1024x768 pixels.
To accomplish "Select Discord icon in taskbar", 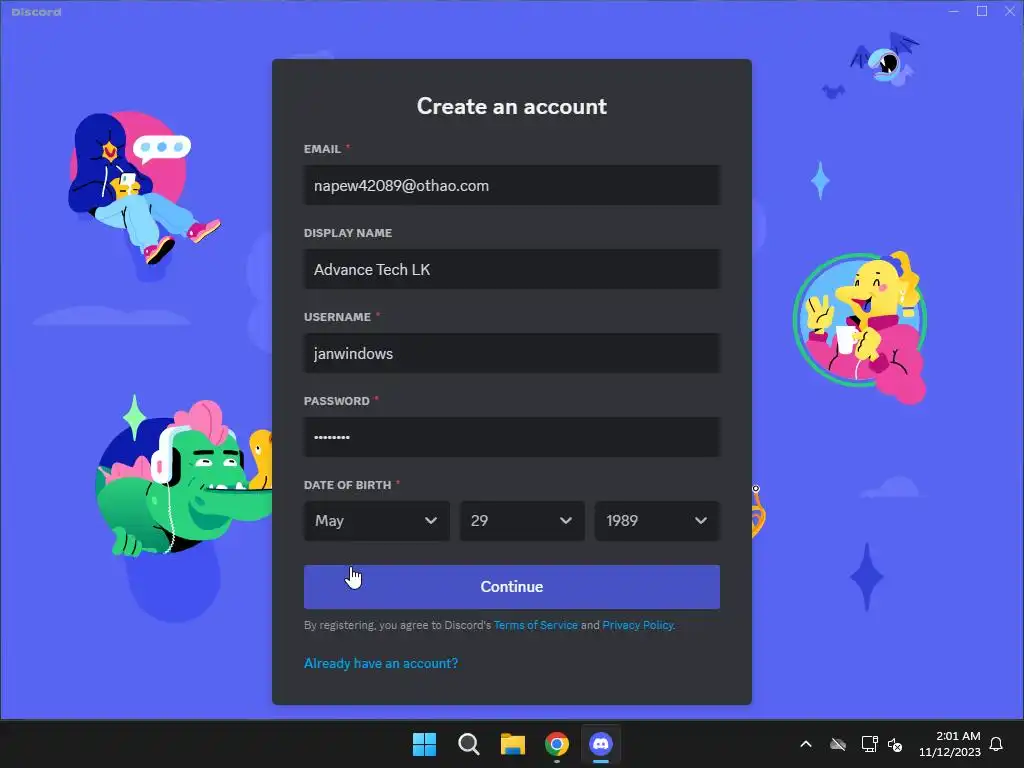I will pos(601,744).
